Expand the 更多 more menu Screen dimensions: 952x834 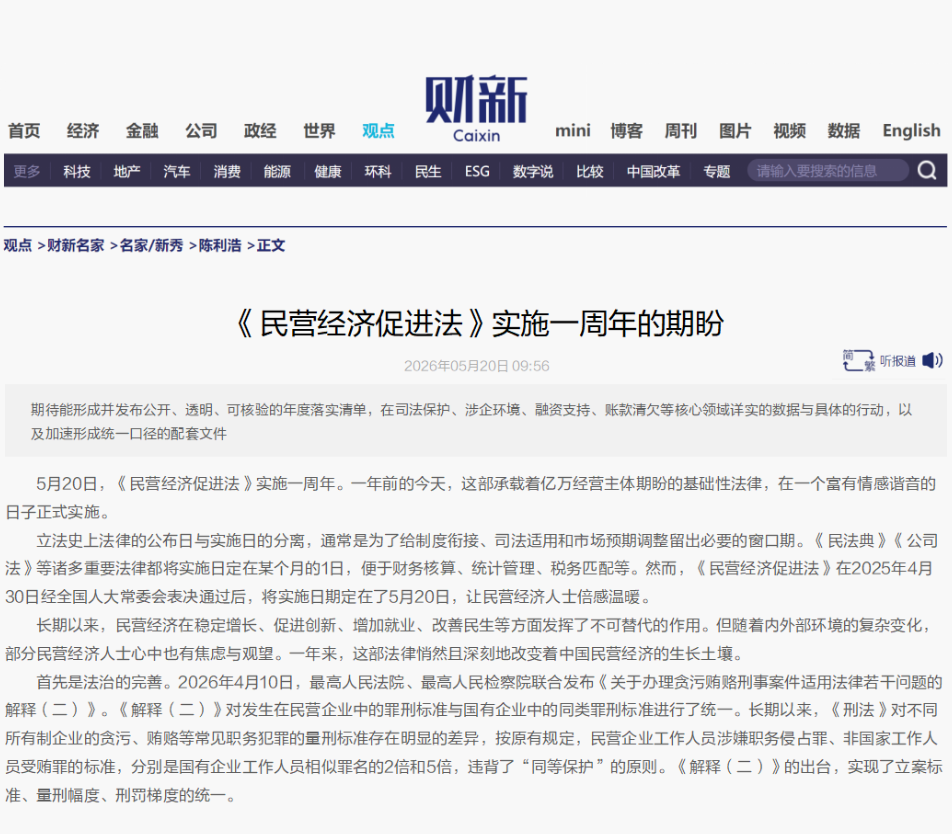(x=27, y=171)
